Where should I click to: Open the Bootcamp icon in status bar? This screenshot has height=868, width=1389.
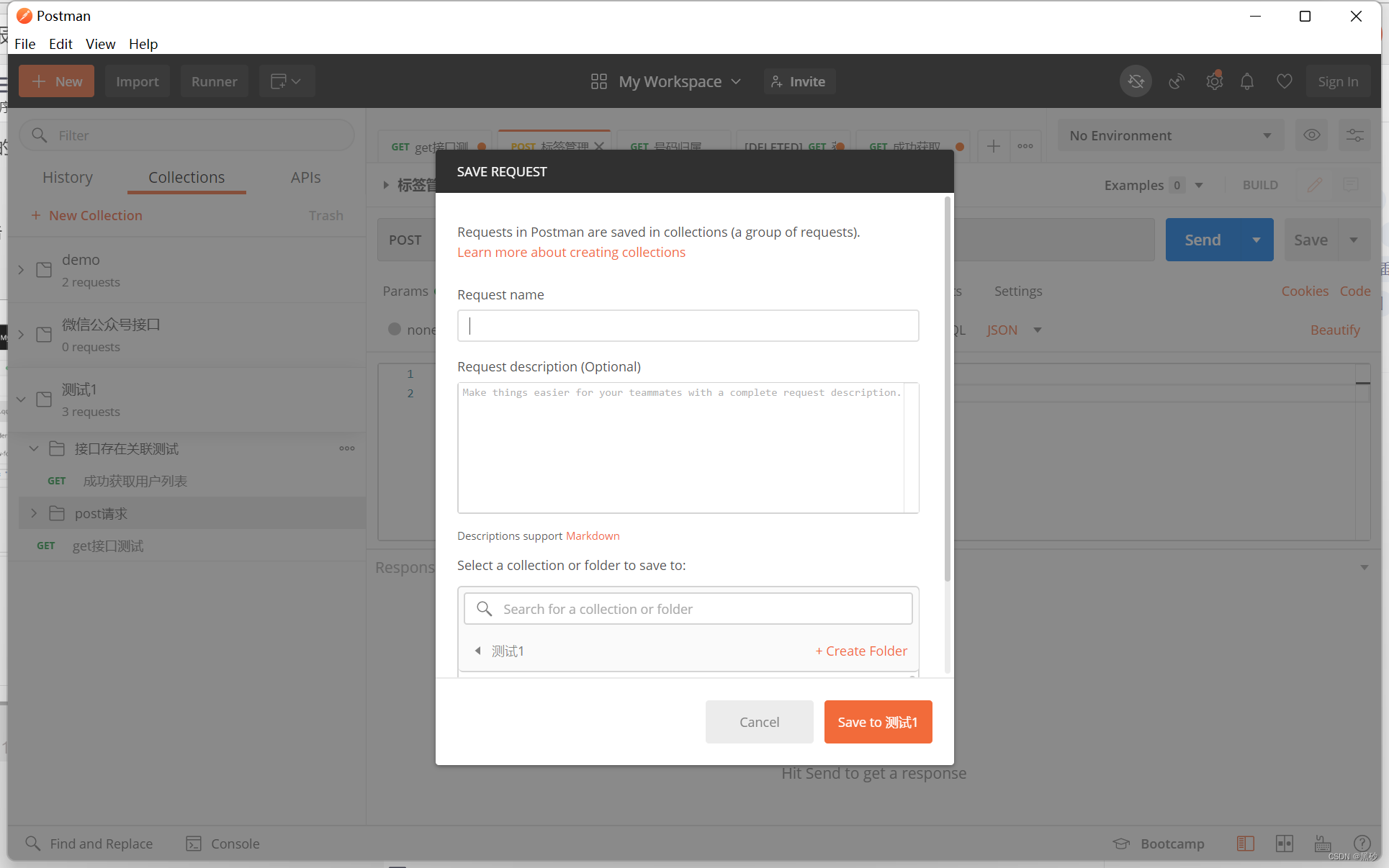tap(1121, 844)
